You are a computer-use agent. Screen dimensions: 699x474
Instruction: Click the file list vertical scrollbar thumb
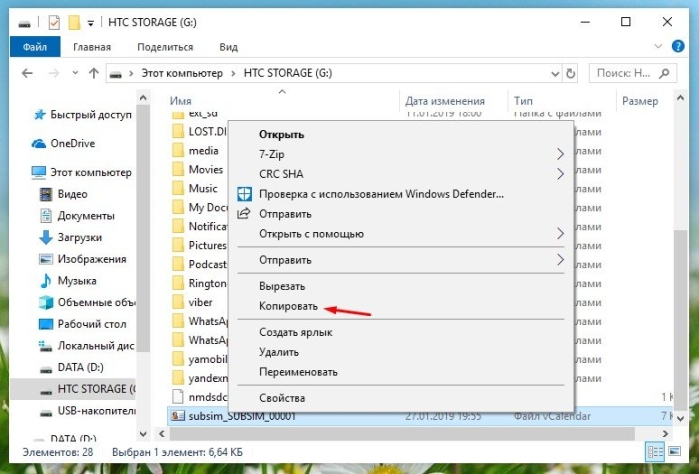(680, 319)
